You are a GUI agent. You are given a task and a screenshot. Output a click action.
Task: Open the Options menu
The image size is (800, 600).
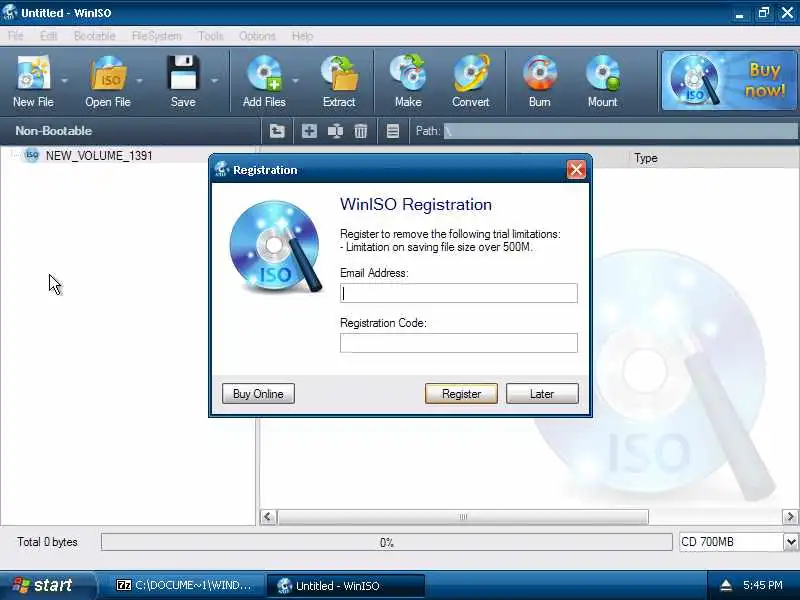point(257,36)
